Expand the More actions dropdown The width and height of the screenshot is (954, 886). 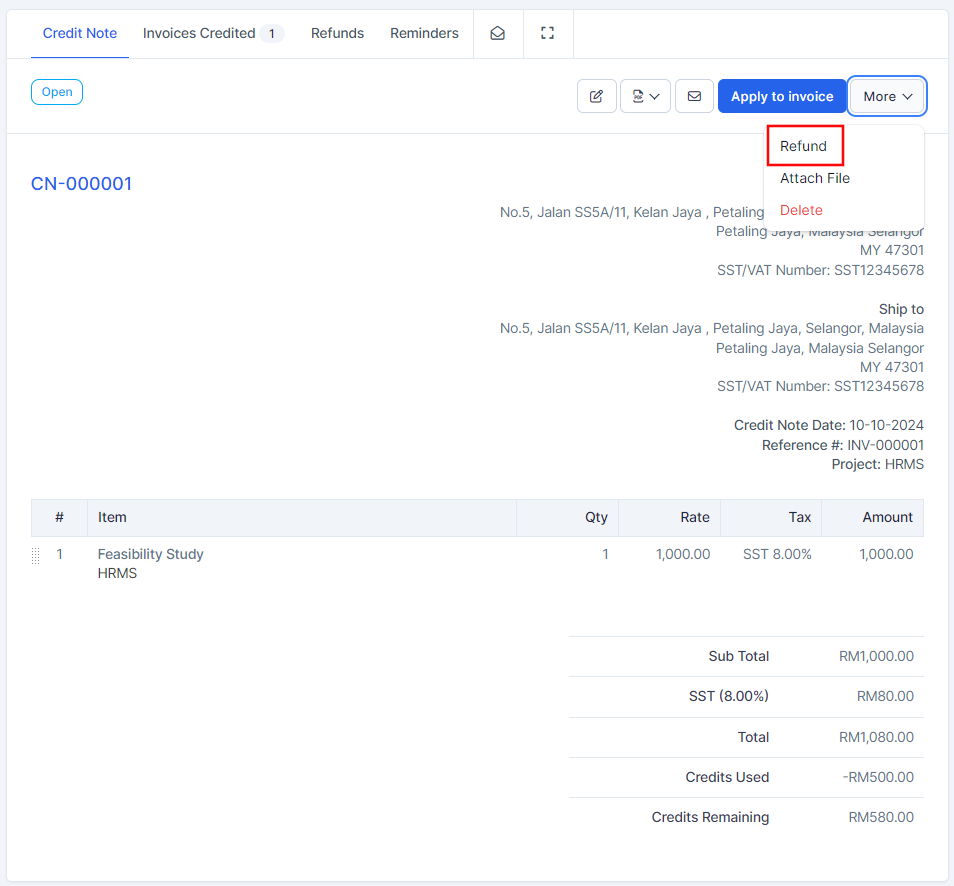(887, 97)
